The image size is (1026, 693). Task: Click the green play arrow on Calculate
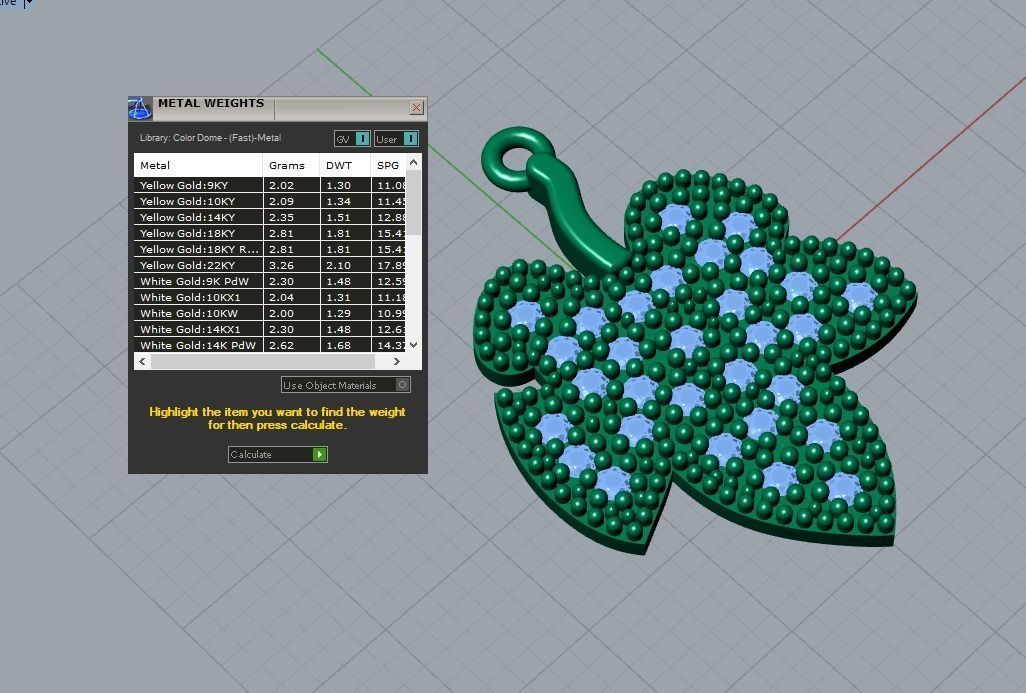319,454
